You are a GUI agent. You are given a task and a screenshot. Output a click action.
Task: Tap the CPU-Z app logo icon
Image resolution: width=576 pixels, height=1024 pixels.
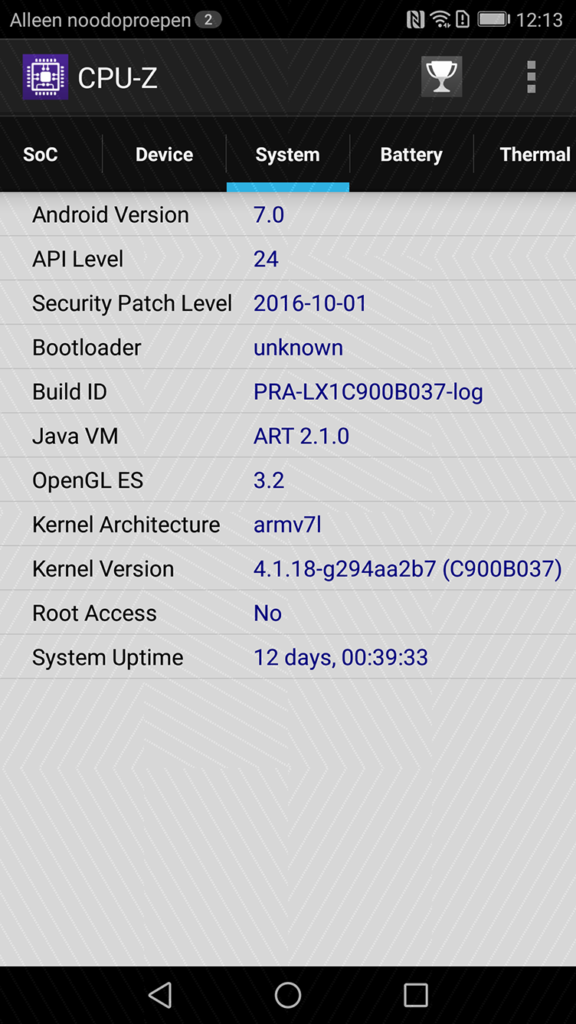tap(45, 77)
